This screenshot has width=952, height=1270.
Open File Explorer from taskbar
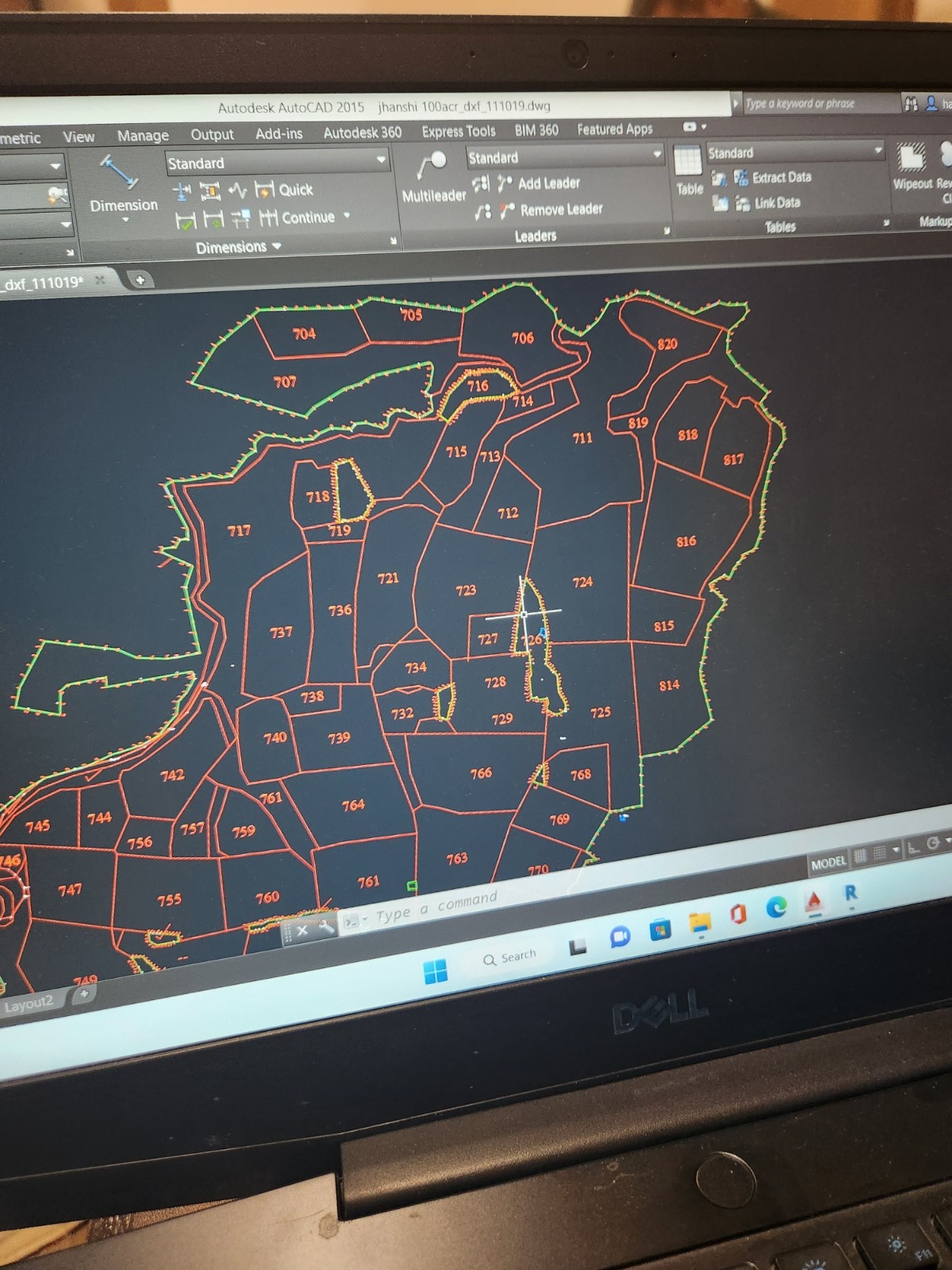tap(700, 922)
